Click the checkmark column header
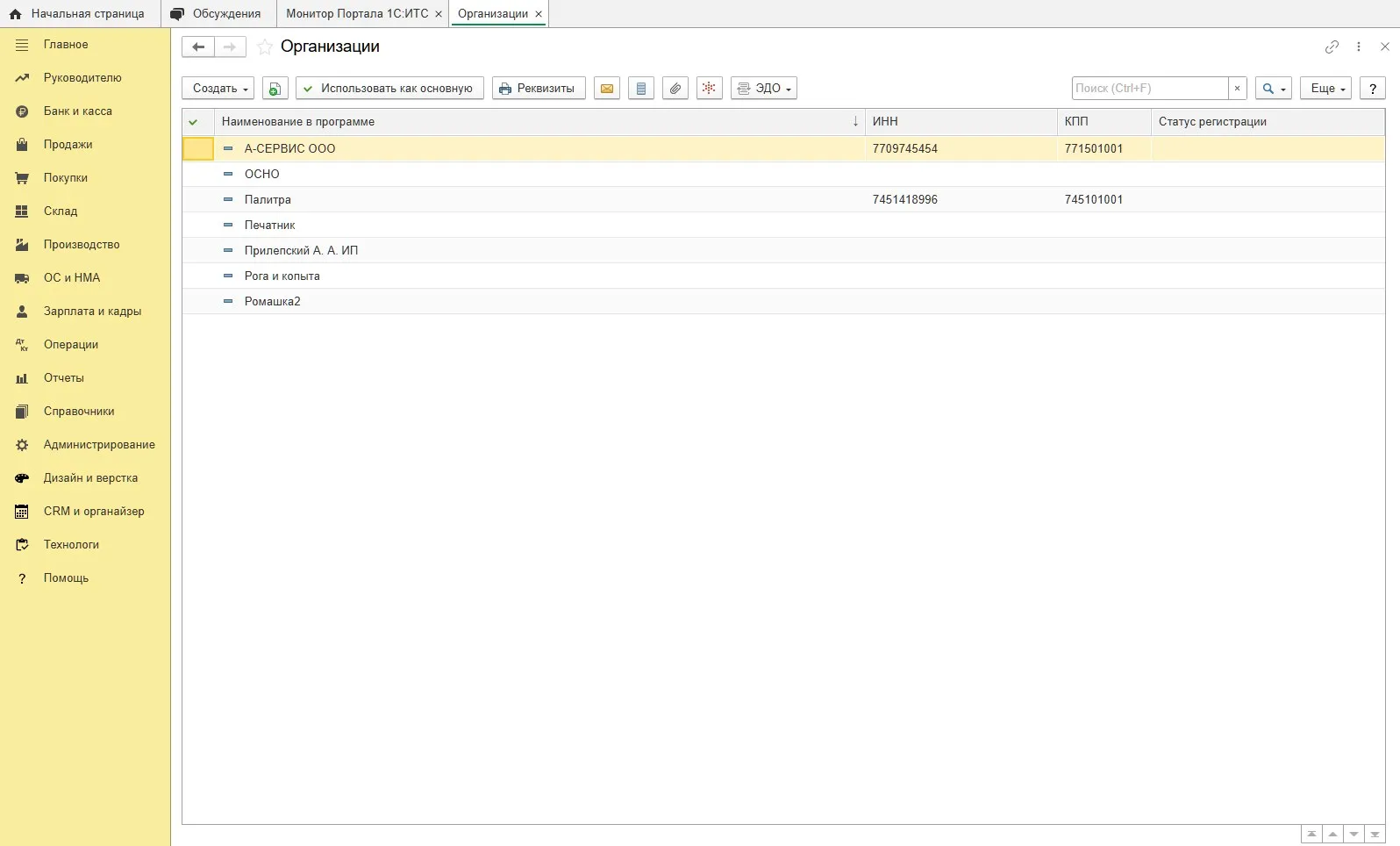The width and height of the screenshot is (1400, 846). 194,122
